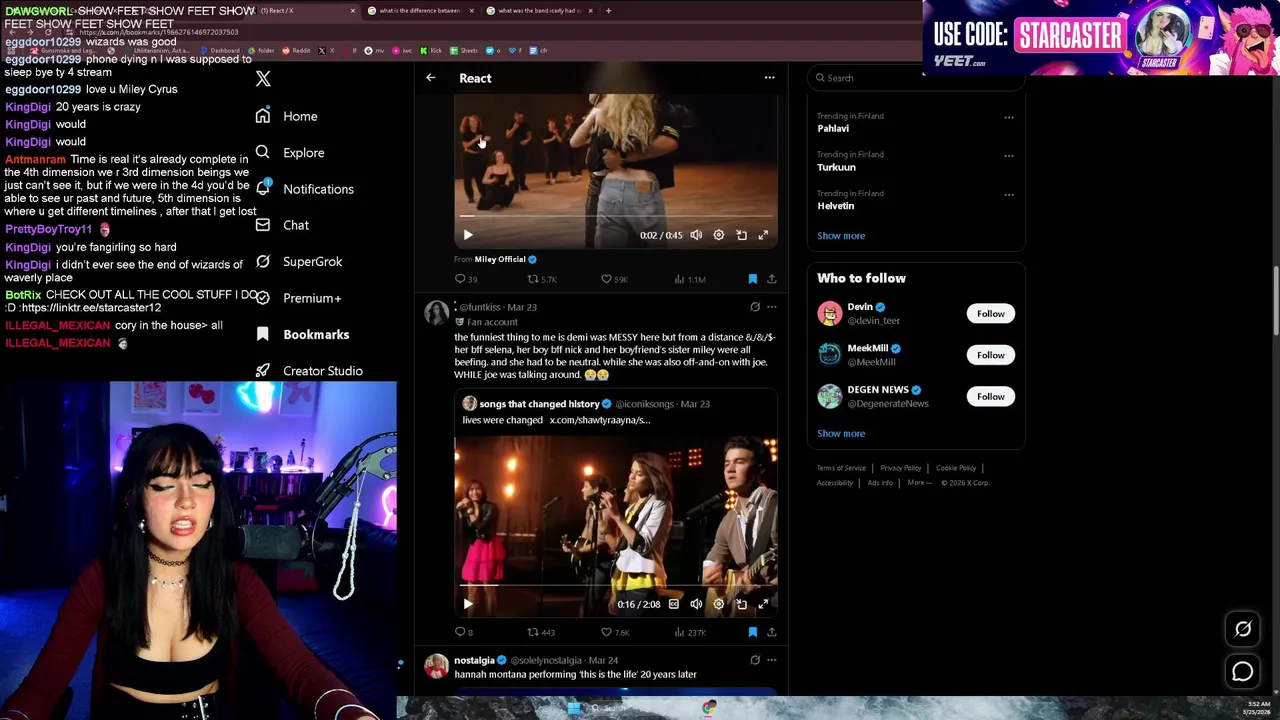The width and height of the screenshot is (1280, 720).
Task: Fullscreen the Miley Official video
Action: (763, 235)
